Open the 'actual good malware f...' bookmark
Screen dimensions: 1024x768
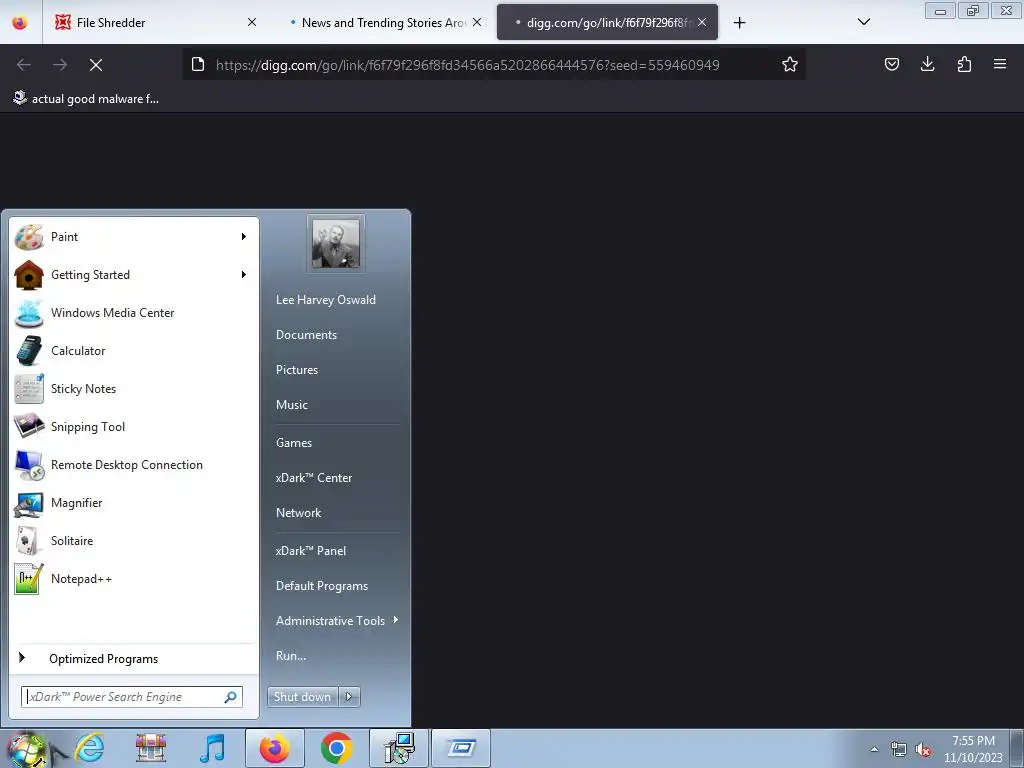pos(86,99)
